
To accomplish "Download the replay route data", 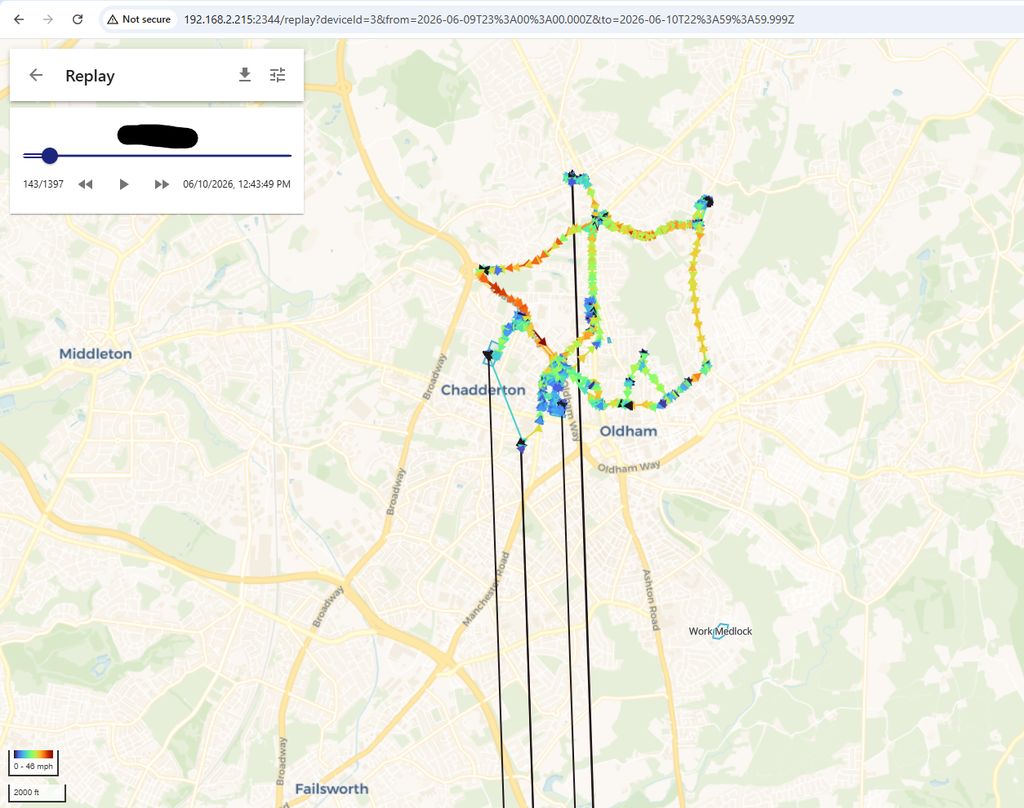I will pyautogui.click(x=245, y=75).
